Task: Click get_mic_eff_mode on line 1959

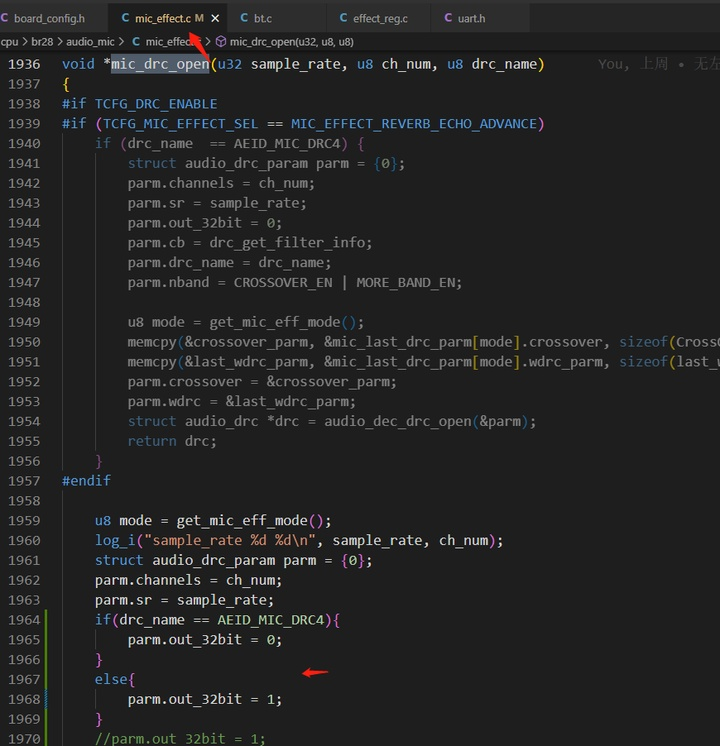Action: coord(242,520)
